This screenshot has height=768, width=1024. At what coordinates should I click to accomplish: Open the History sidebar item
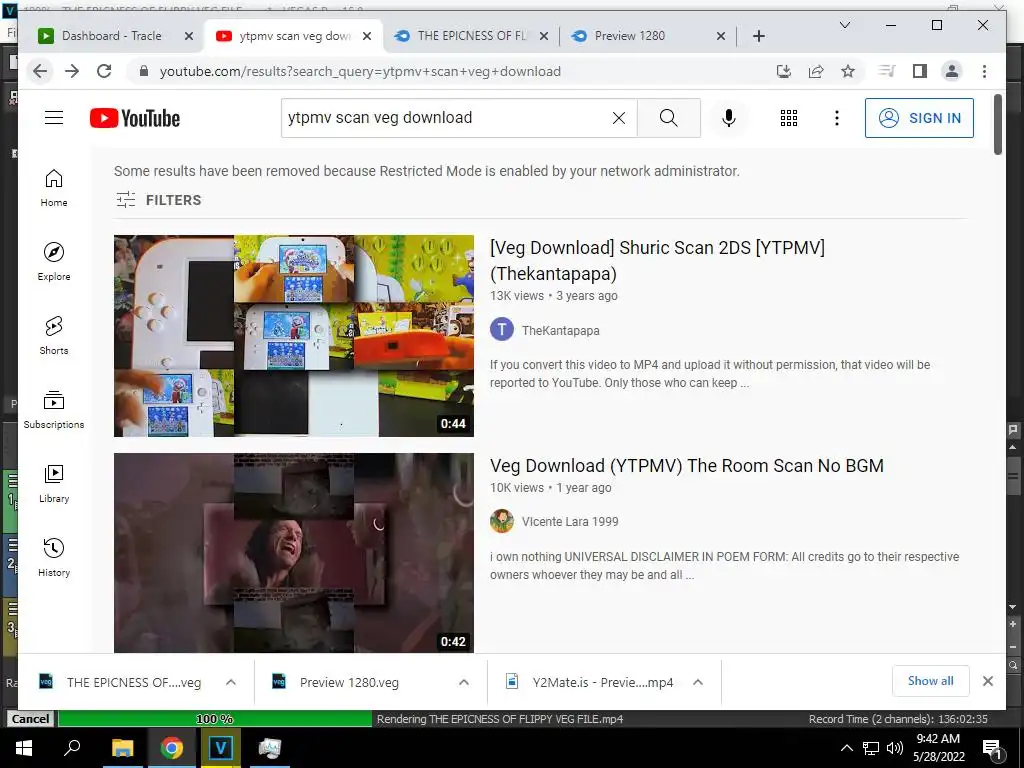[x=54, y=557]
